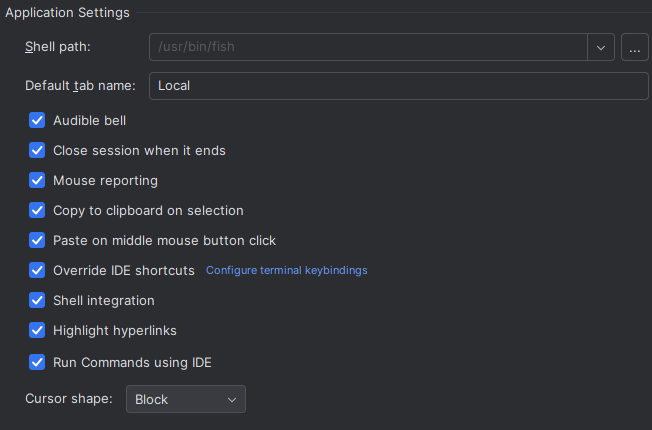Click the Shell path label
The image size is (652, 430).
[x=58, y=47]
